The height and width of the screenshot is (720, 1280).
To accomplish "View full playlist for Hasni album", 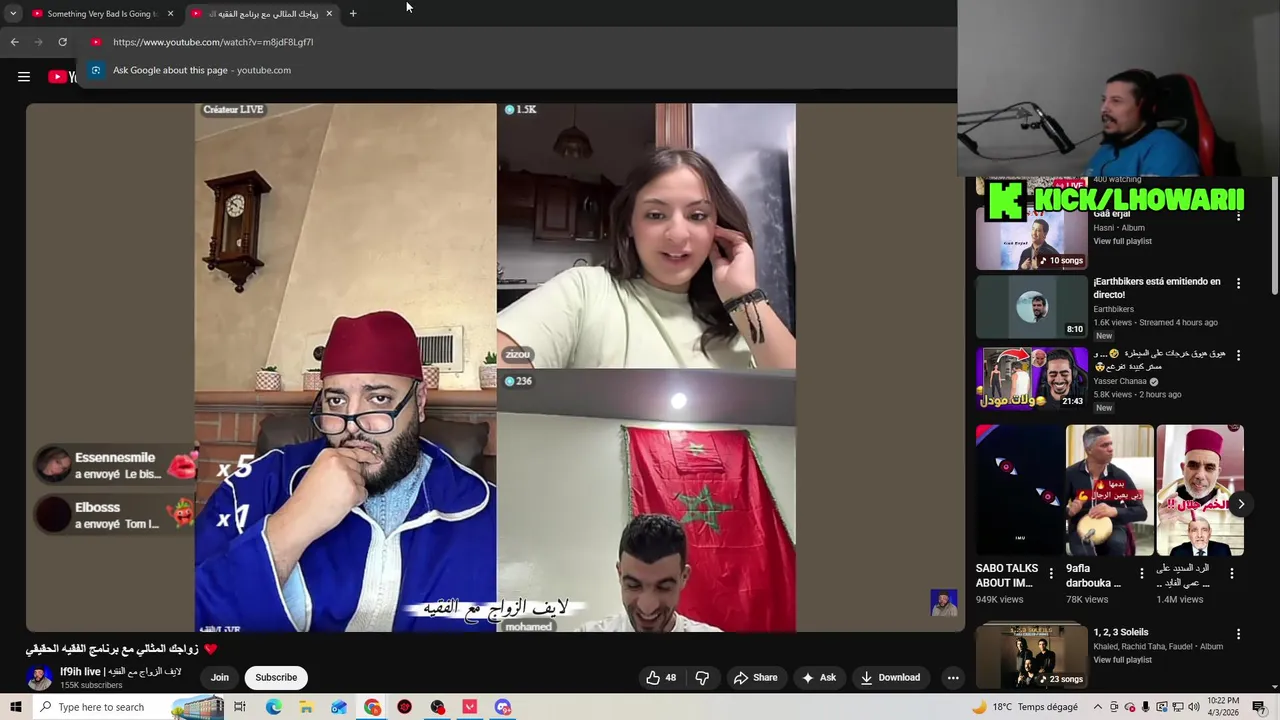I will (1122, 241).
